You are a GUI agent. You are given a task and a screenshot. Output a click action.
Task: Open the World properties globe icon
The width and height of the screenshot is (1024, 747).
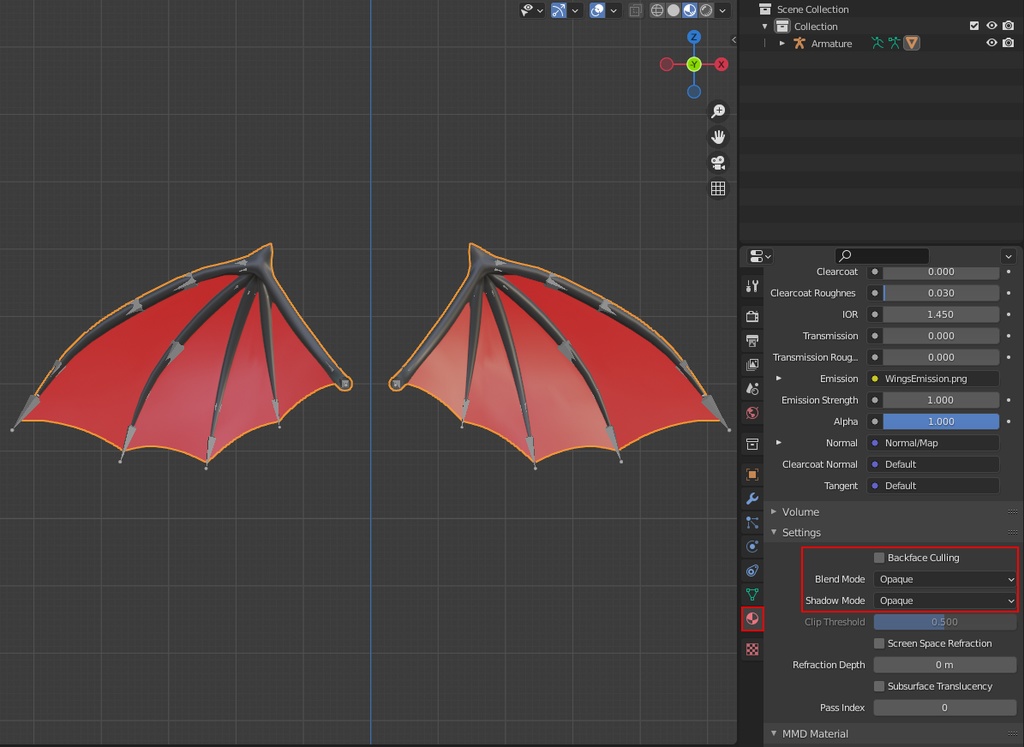pyautogui.click(x=752, y=413)
